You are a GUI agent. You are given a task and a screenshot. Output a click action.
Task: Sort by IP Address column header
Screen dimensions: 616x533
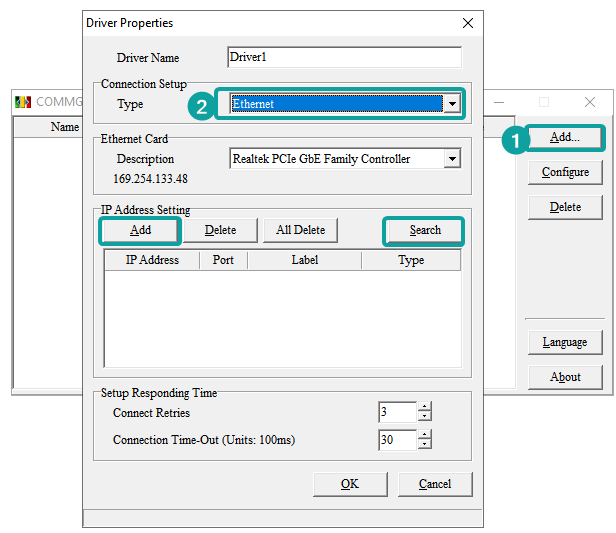[x=152, y=260]
